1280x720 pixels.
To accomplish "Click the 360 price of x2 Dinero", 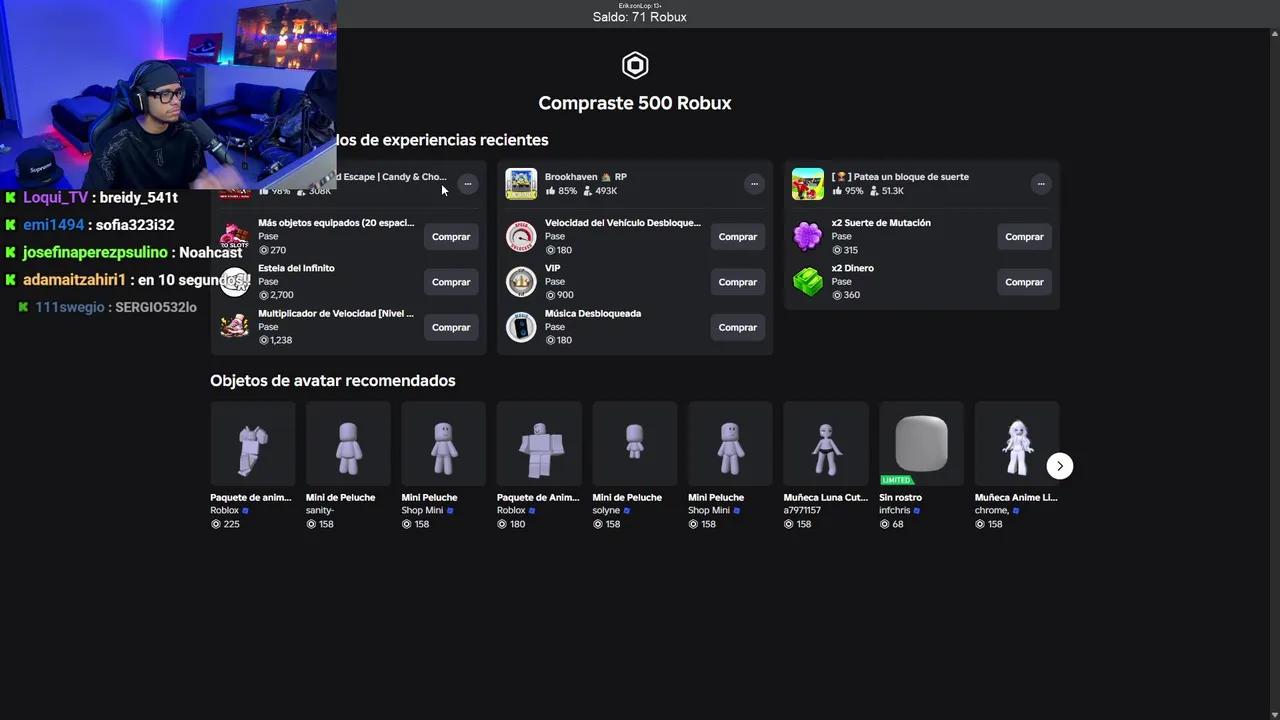I will tap(846, 295).
